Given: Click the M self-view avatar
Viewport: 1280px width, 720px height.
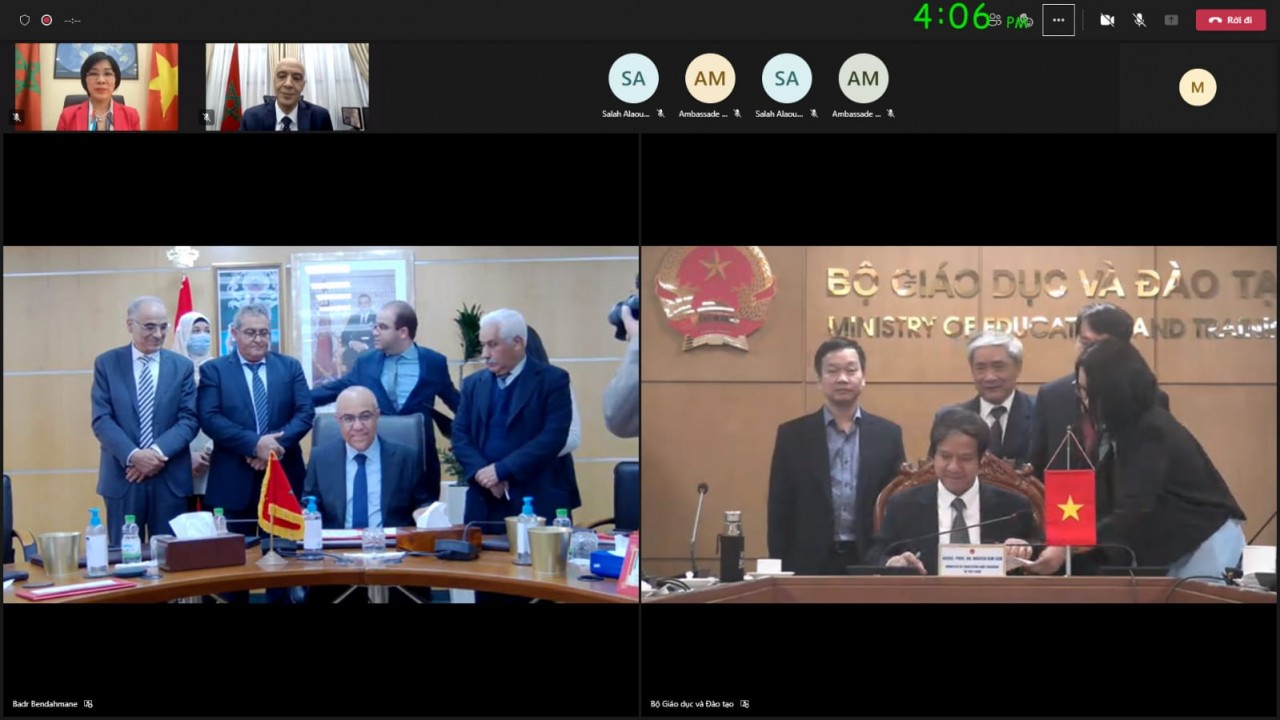Looking at the screenshot, I should (x=1197, y=87).
